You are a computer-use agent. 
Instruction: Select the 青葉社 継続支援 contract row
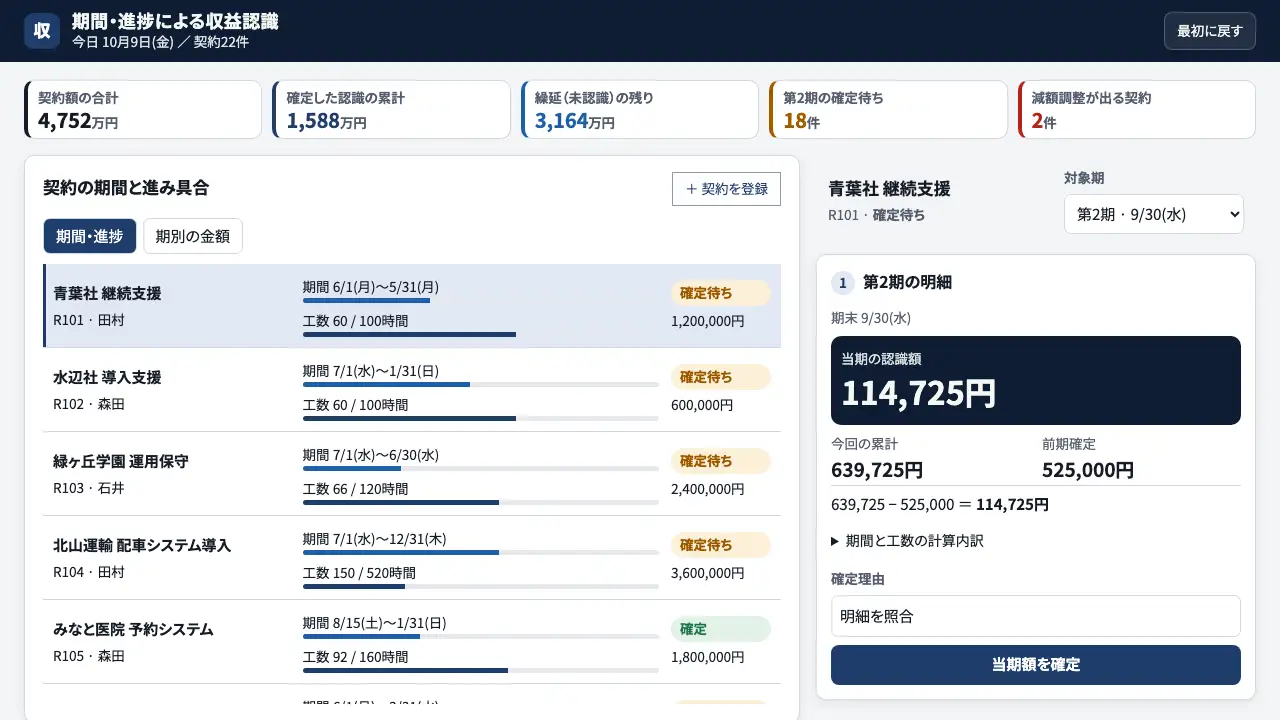coord(412,306)
